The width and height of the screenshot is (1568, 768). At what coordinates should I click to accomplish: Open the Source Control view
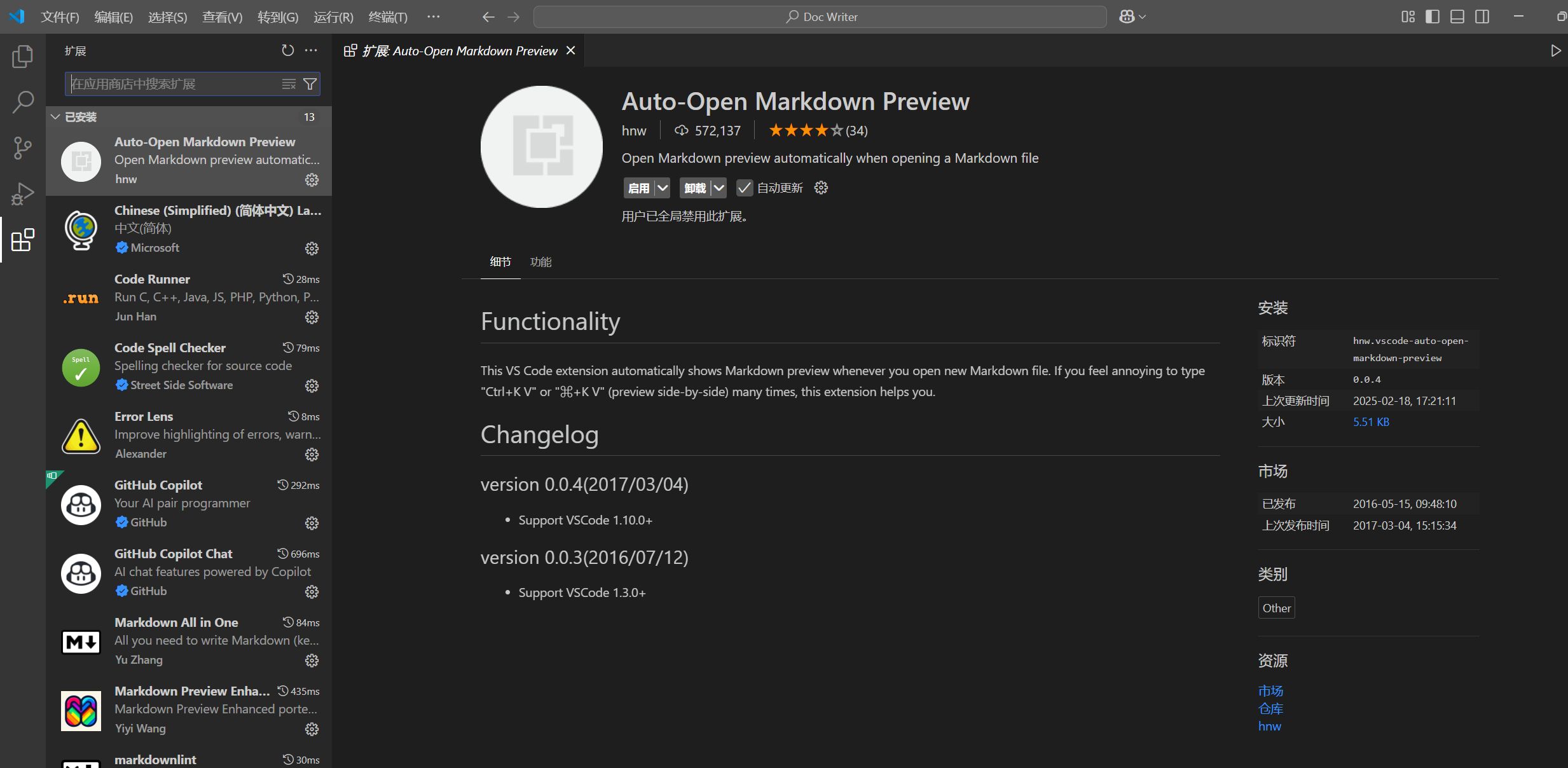click(22, 147)
